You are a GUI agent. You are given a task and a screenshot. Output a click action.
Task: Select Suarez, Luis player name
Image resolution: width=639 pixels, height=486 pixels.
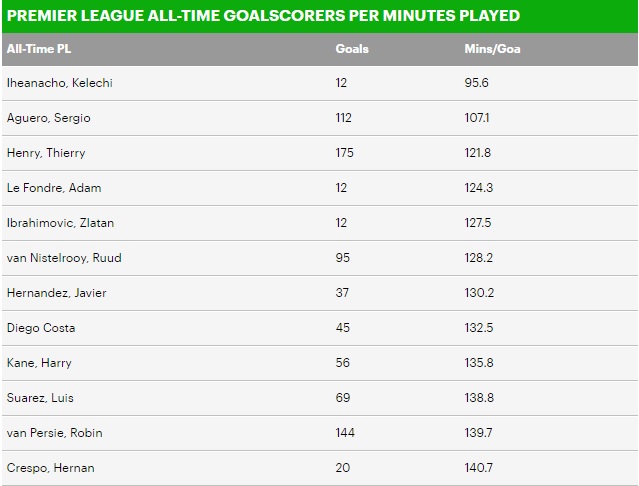point(40,398)
